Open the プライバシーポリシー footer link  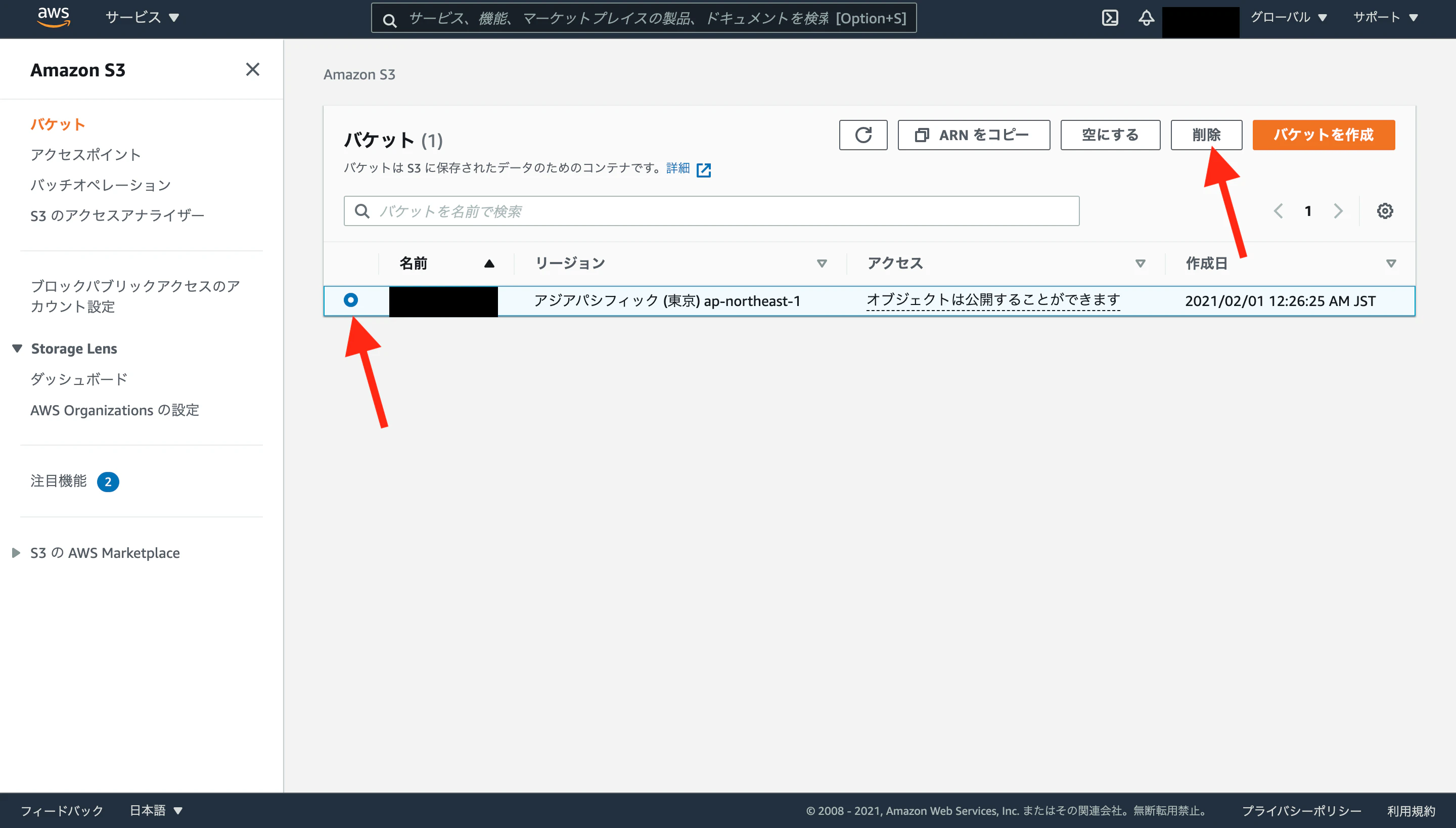point(1301,810)
